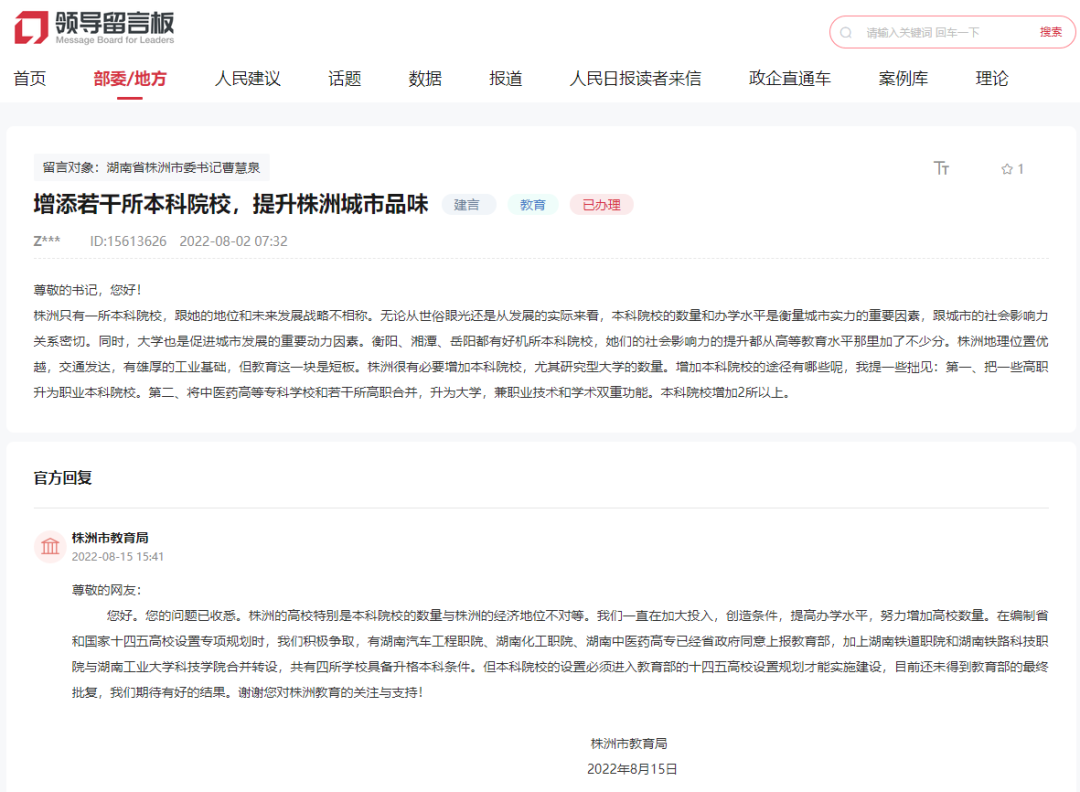
Task: Click the star favorite icon
Action: (x=1006, y=169)
